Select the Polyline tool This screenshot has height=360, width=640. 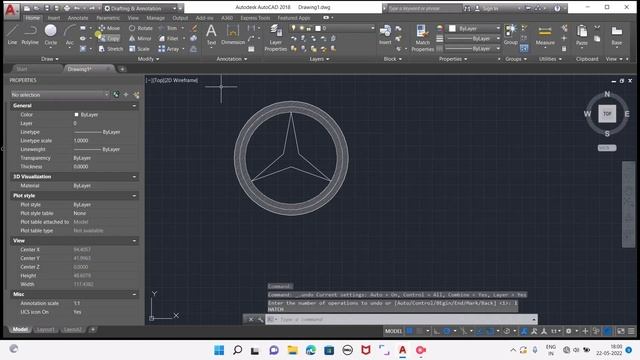(x=30, y=34)
